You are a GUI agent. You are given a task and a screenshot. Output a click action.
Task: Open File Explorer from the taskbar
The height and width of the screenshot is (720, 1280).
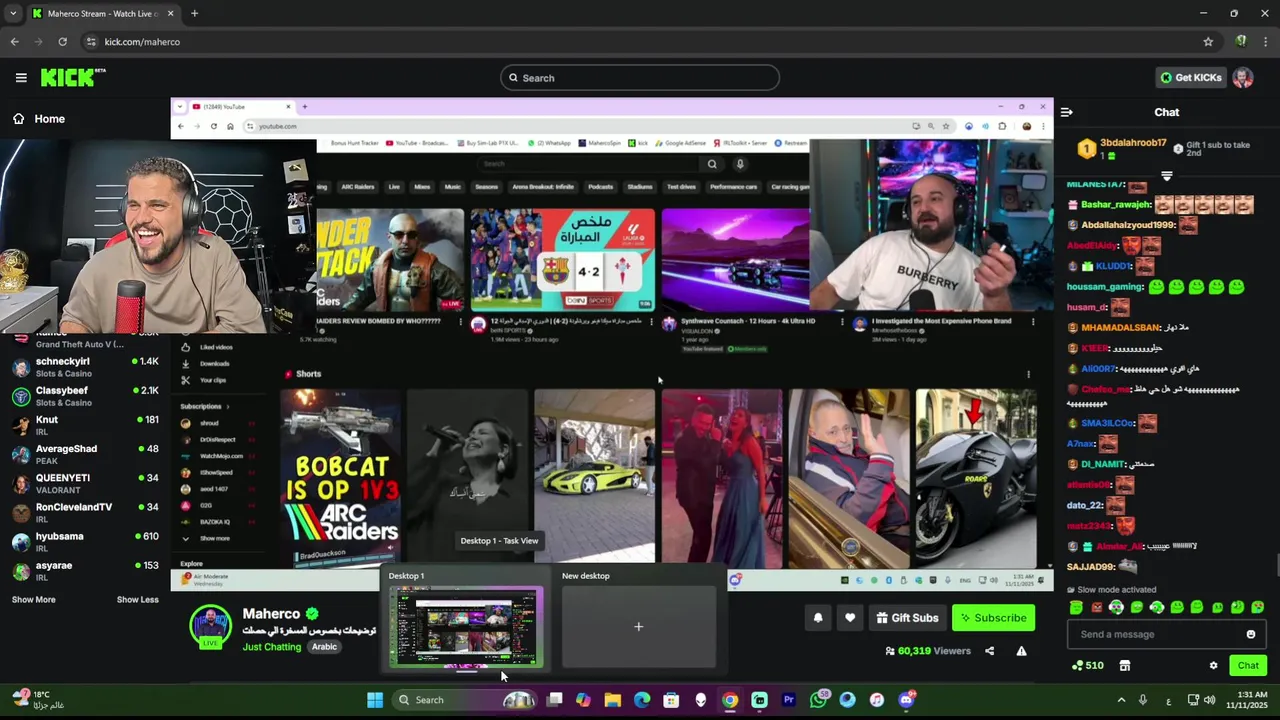(x=612, y=700)
